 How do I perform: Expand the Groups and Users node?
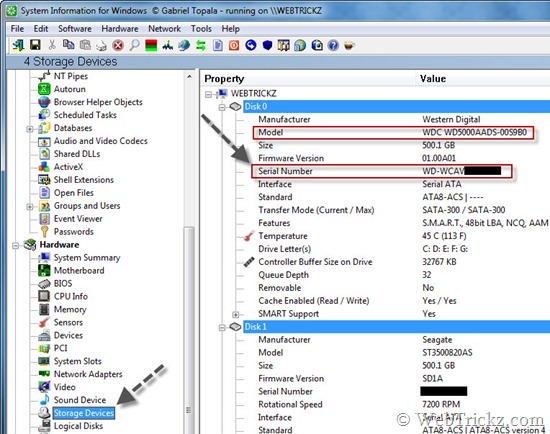30,207
